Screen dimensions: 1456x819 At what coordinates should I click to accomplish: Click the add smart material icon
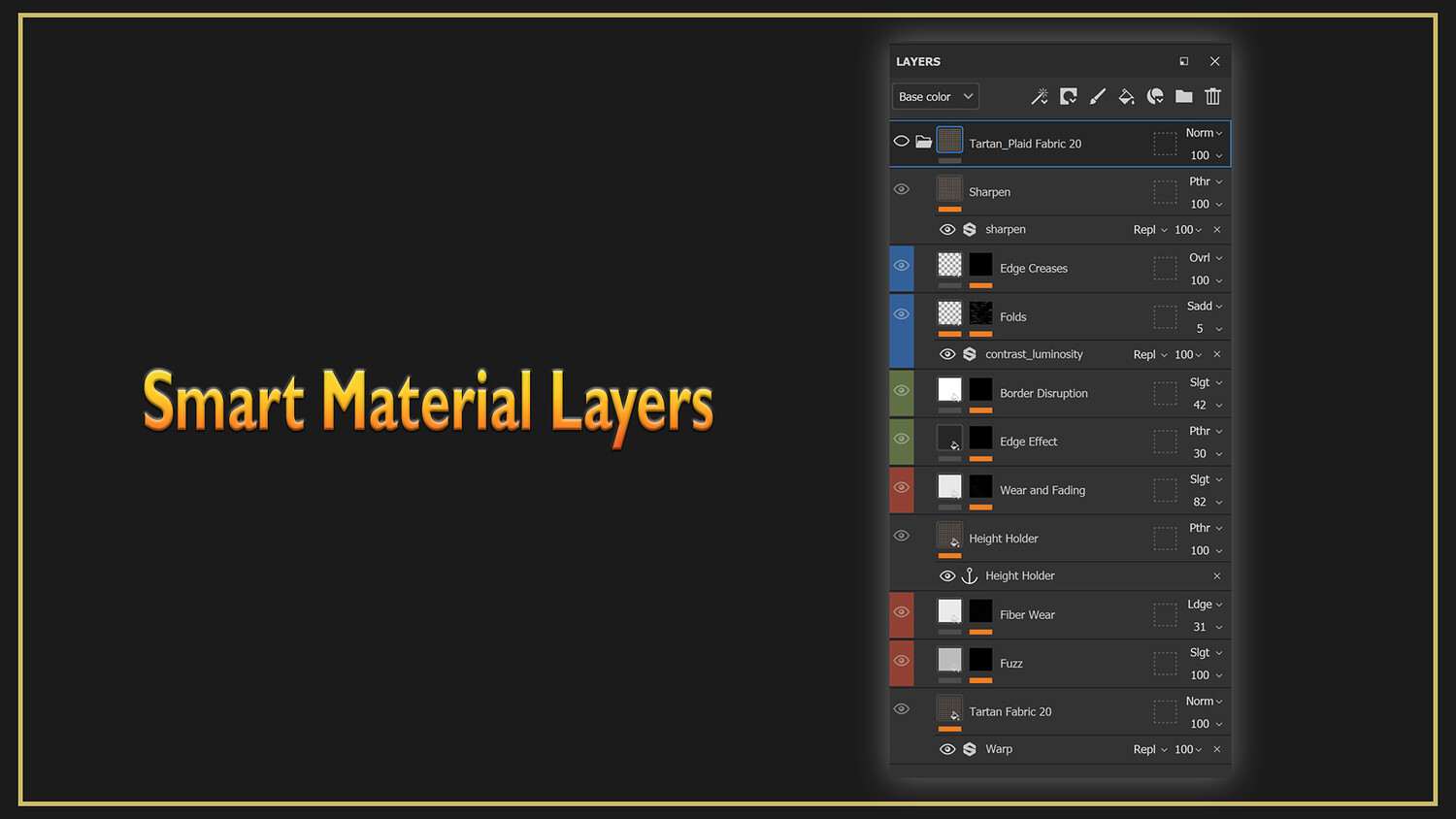coord(1155,96)
